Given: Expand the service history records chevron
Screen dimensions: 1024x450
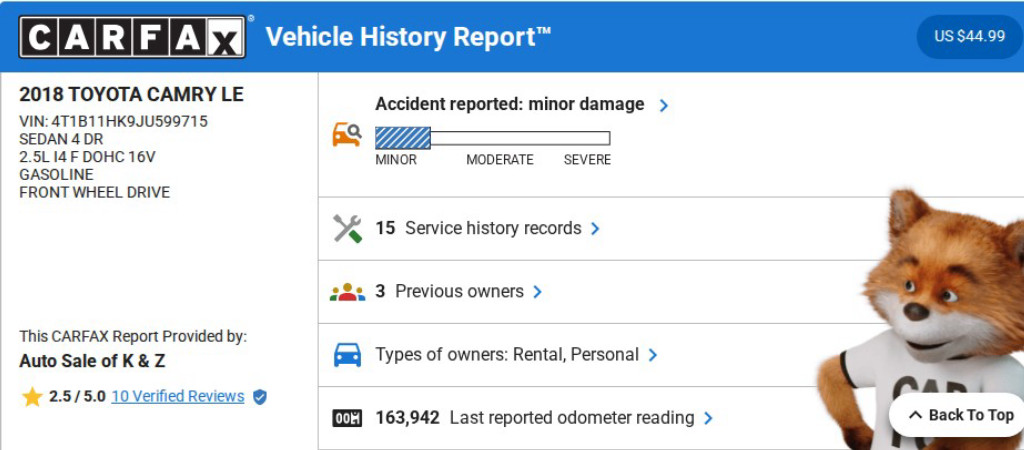Looking at the screenshot, I should (x=595, y=229).
